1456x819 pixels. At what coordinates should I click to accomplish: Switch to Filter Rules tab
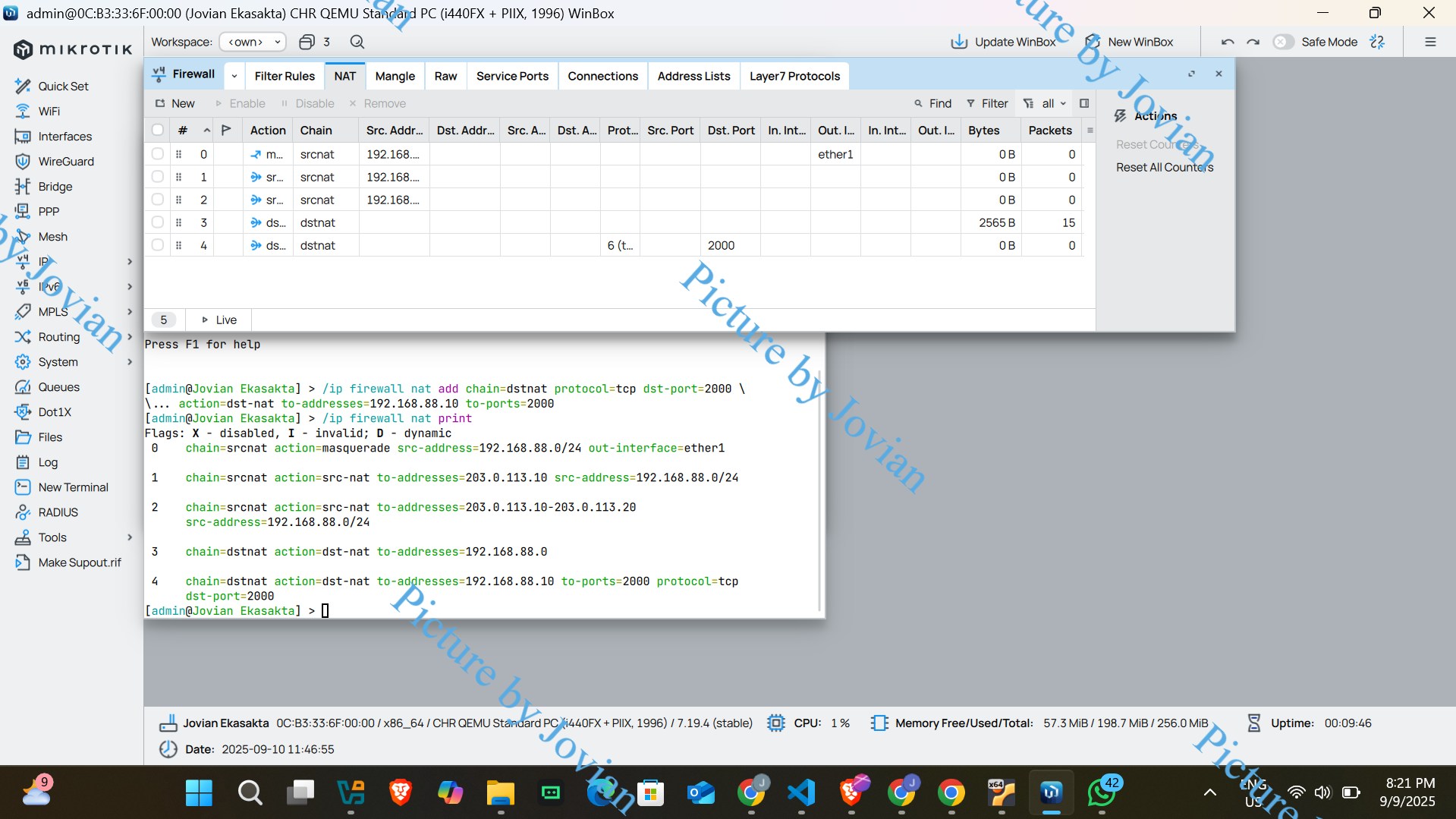coord(285,76)
